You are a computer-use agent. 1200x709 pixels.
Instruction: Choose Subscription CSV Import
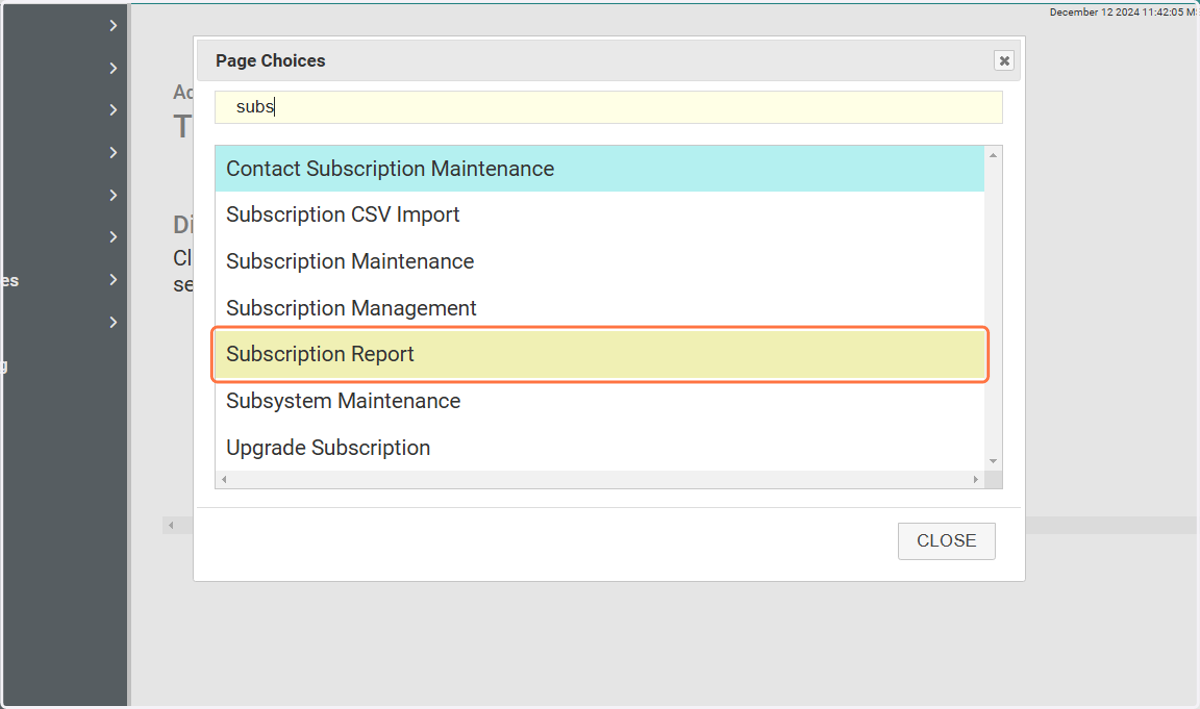pyautogui.click(x=600, y=215)
